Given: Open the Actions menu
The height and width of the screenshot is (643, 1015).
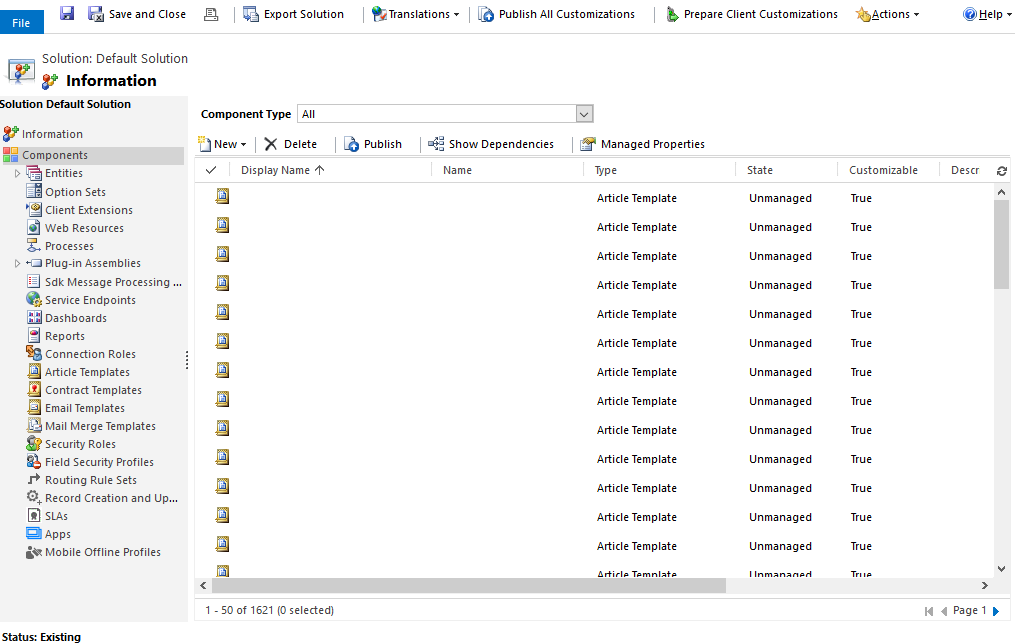Looking at the screenshot, I should tap(888, 14).
